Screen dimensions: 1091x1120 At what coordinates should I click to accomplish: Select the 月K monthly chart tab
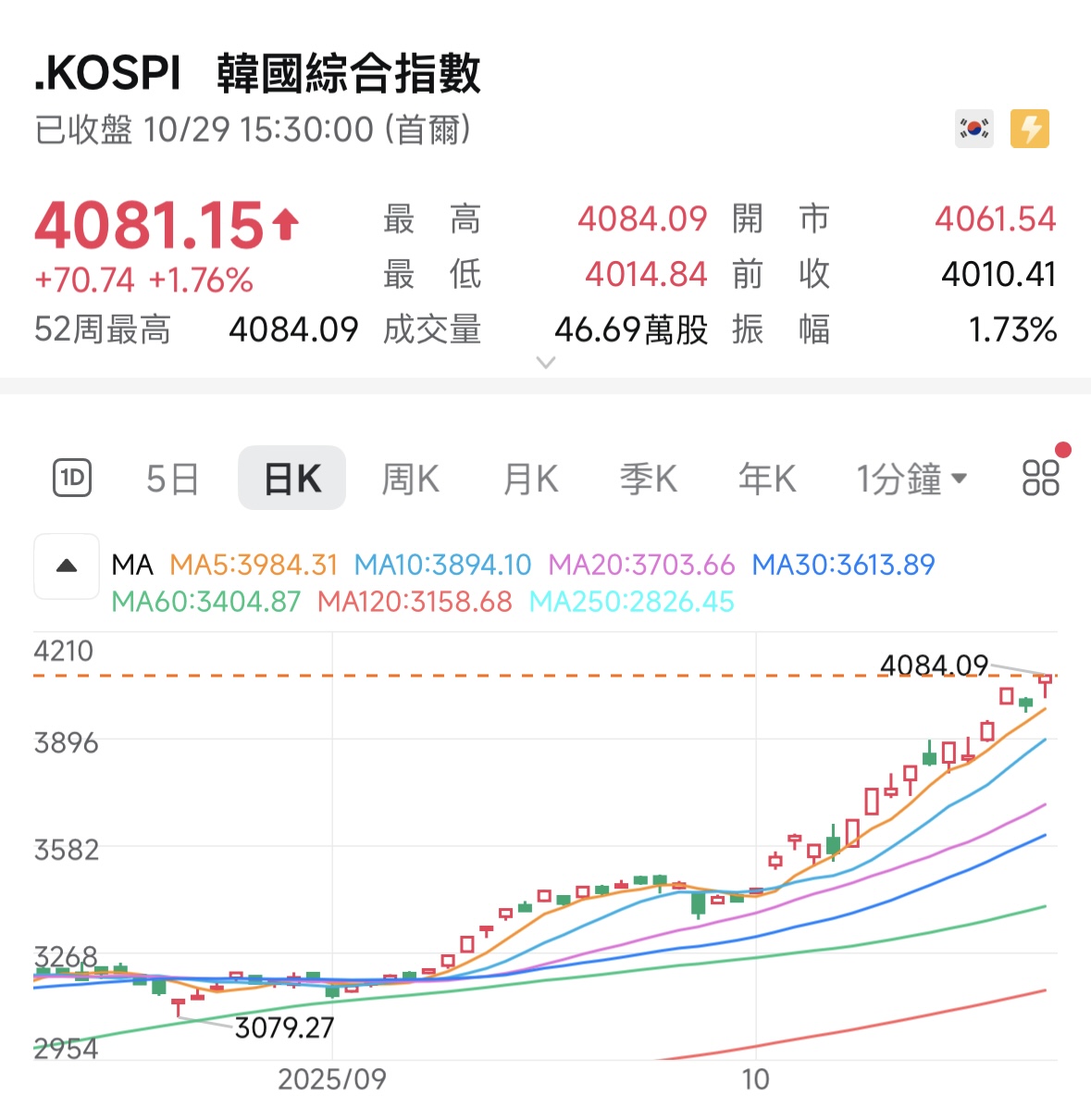pos(530,479)
